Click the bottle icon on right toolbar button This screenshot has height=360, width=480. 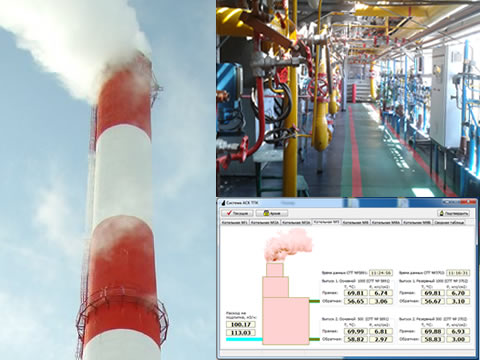[442, 213]
